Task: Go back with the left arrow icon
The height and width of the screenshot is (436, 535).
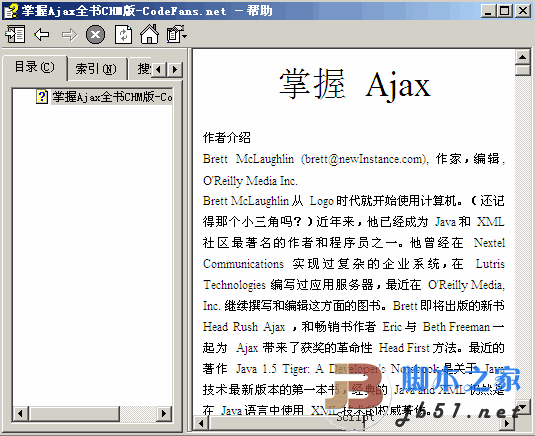Action: [x=42, y=34]
